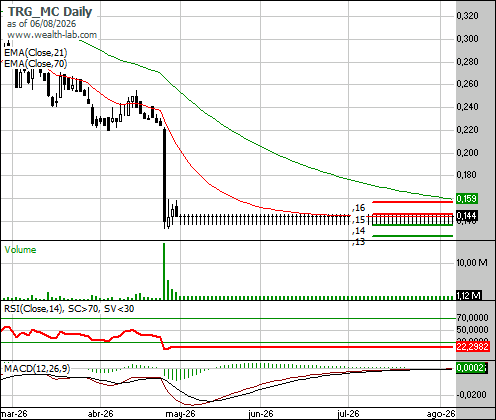Click the green 0,0002 MACD value tag
496x420 pixels.
472,368
